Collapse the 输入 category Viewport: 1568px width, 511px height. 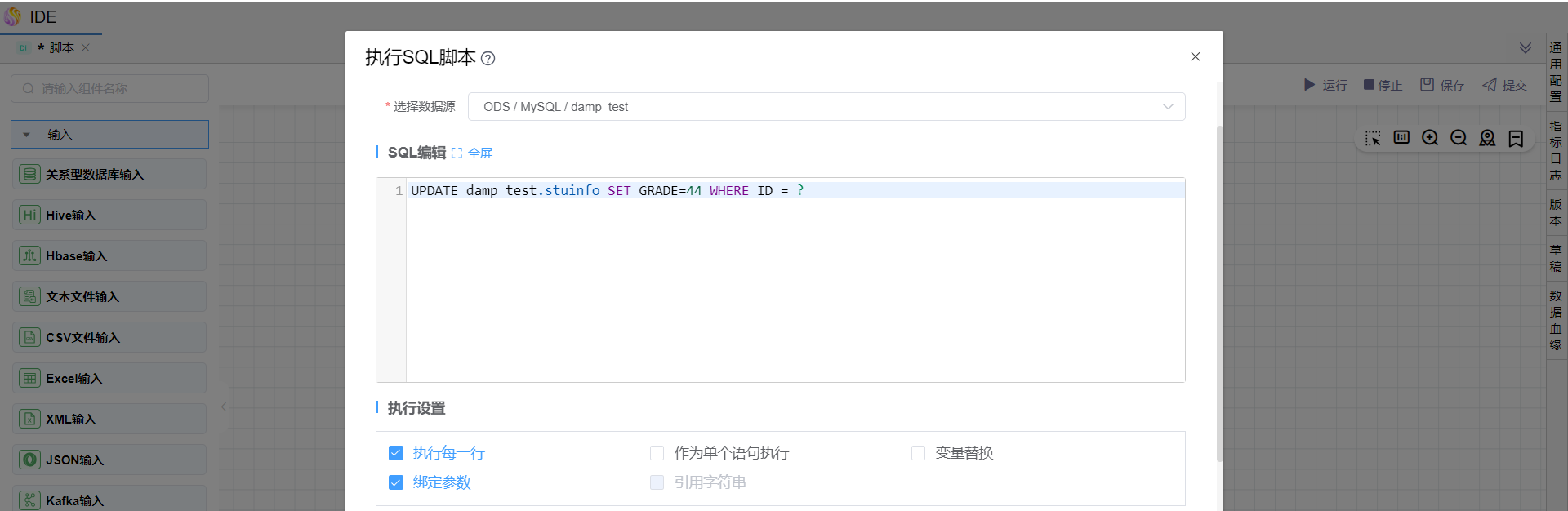point(109,135)
